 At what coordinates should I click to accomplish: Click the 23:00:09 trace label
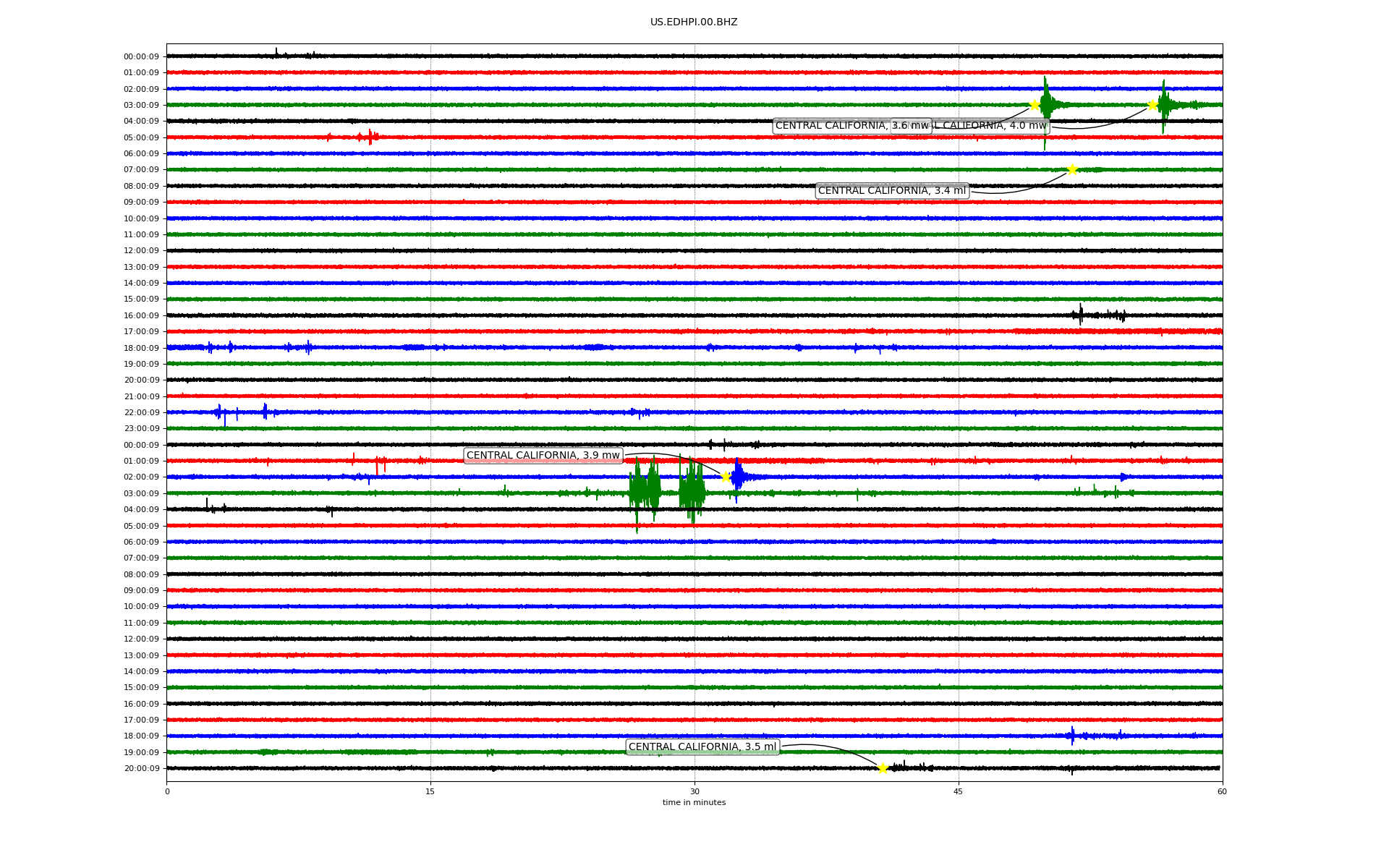[x=141, y=429]
